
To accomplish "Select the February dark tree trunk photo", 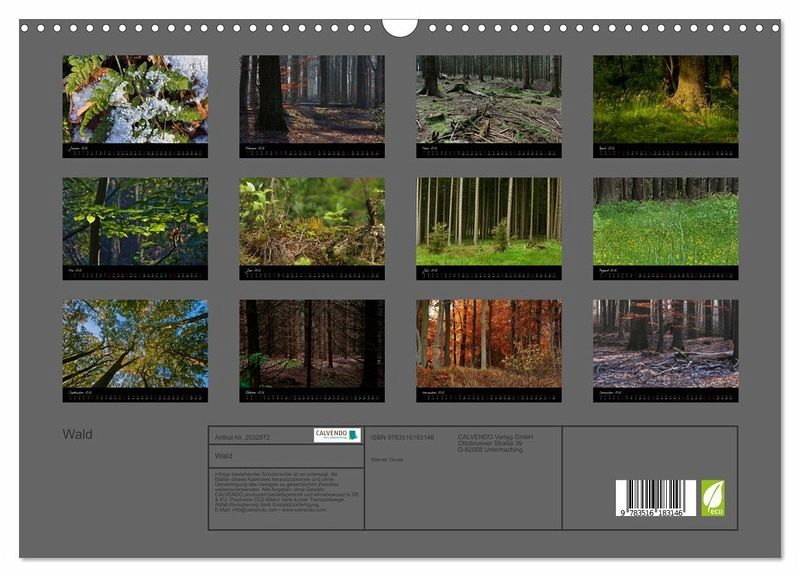I will pyautogui.click(x=311, y=99).
